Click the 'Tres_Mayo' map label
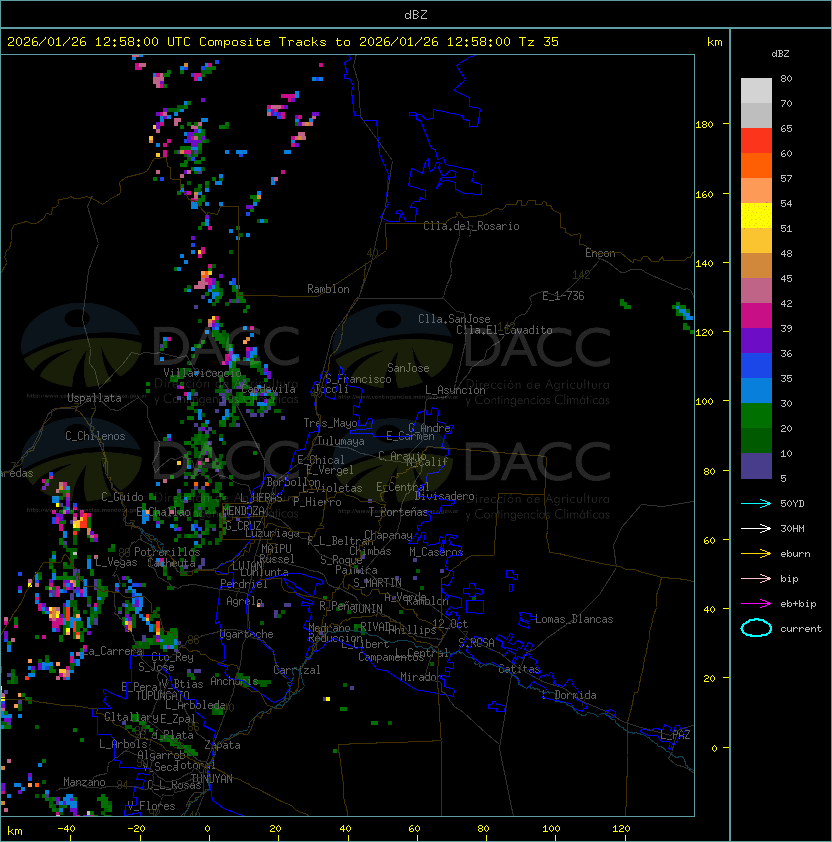Image resolution: width=832 pixels, height=842 pixels. coord(330,423)
